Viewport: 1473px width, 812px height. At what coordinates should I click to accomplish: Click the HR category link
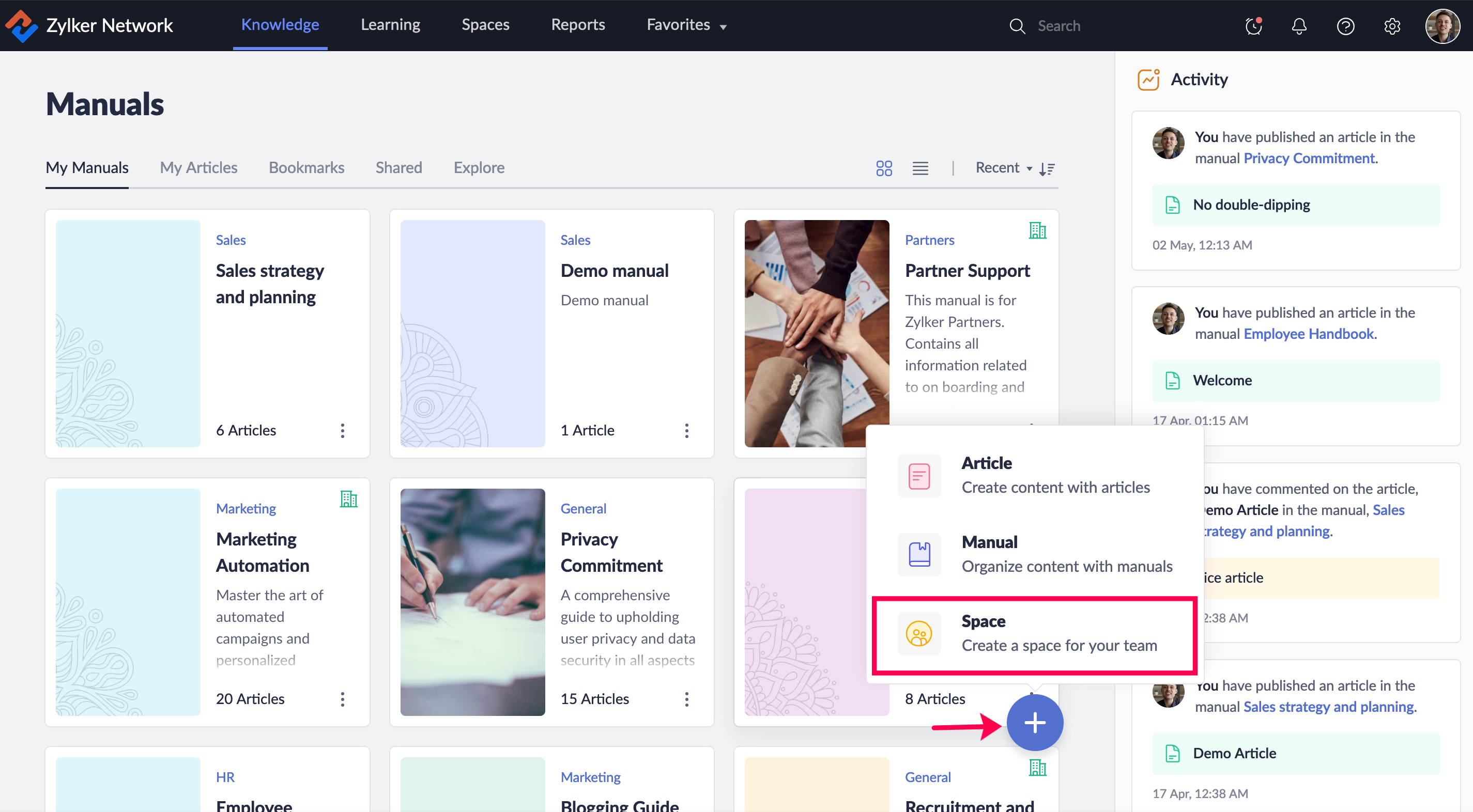(x=225, y=777)
